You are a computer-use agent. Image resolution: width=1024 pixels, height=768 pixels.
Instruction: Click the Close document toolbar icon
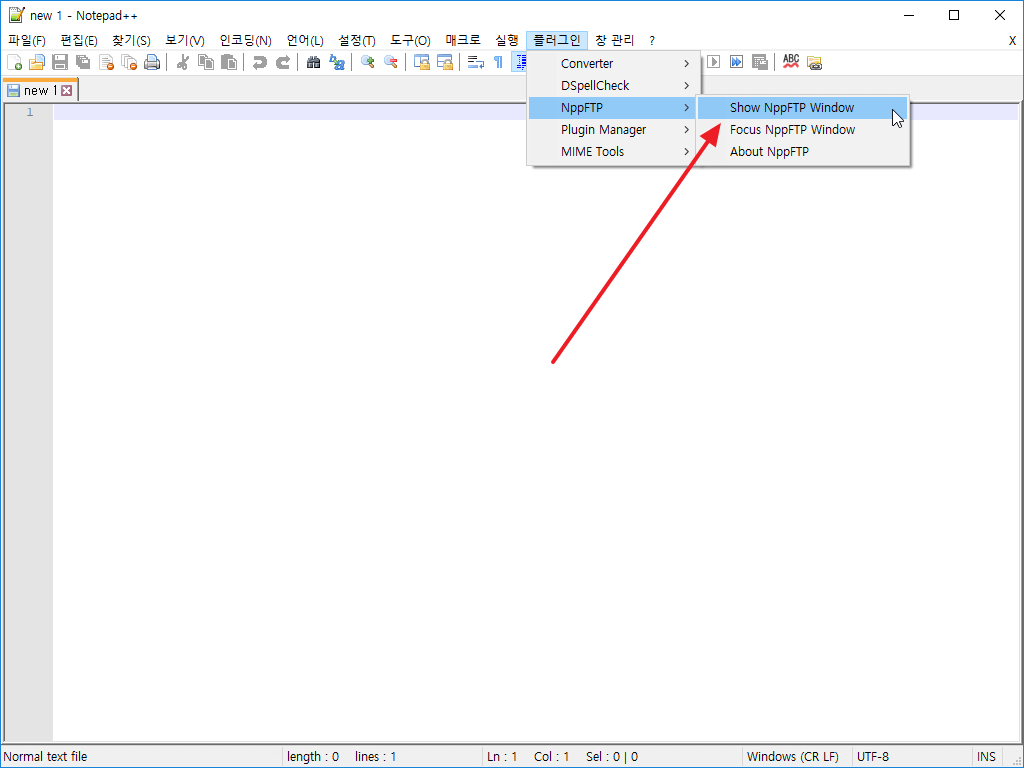[x=106, y=62]
